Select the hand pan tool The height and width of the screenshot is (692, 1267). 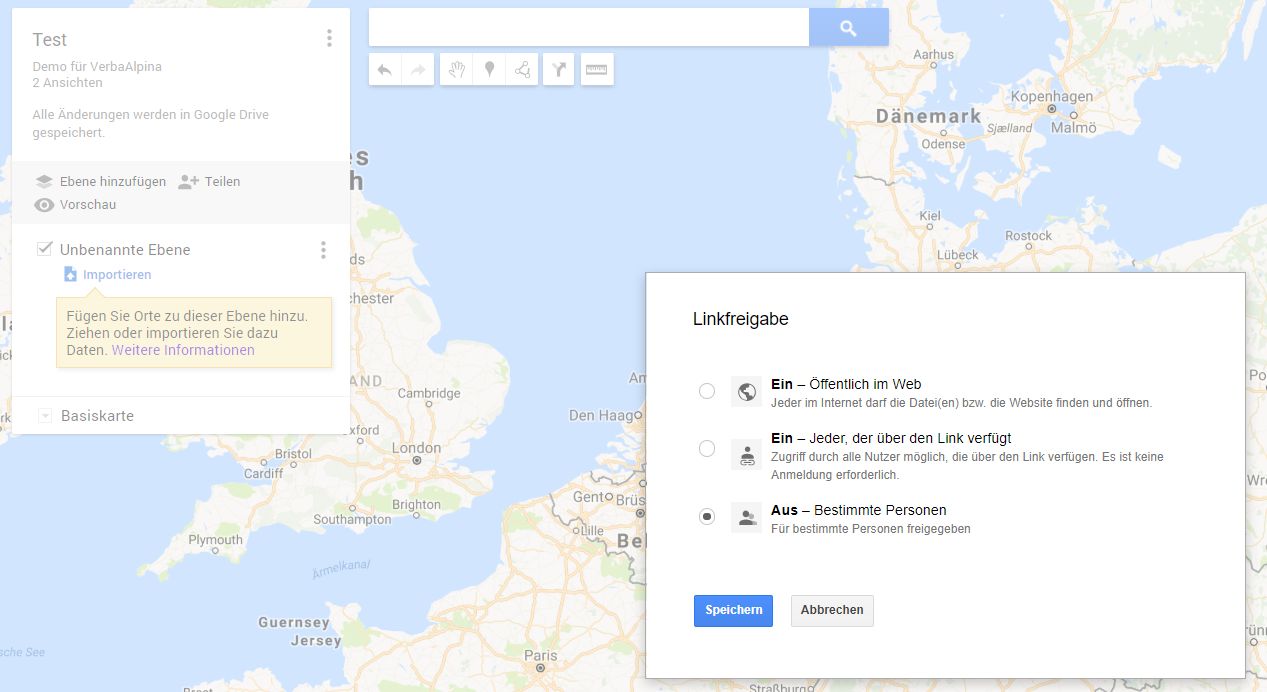456,69
